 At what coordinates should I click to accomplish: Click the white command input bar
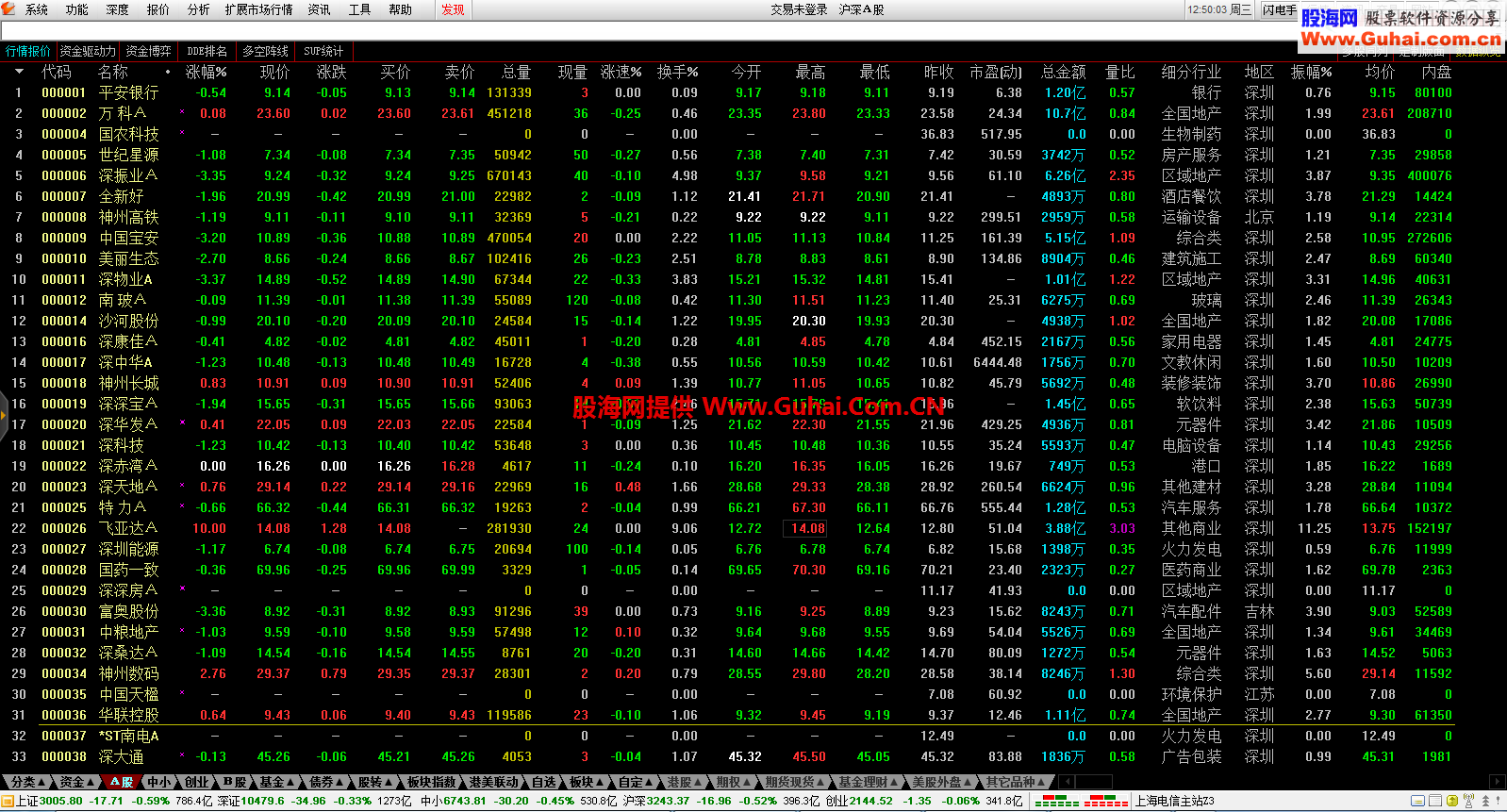(649, 32)
